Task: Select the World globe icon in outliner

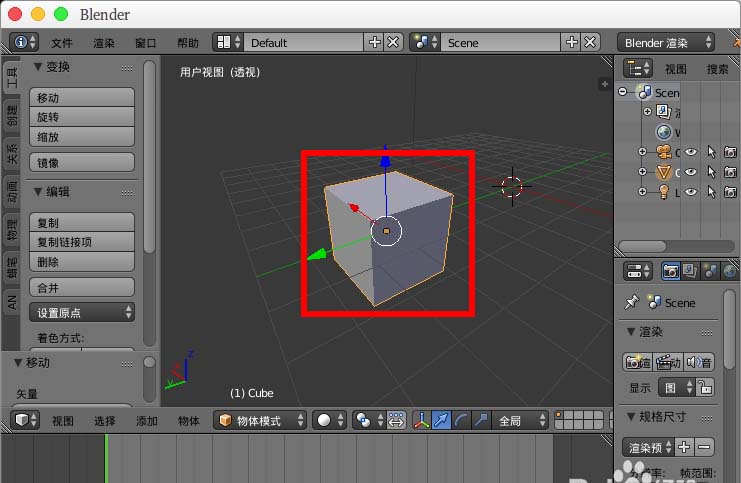Action: (x=663, y=132)
